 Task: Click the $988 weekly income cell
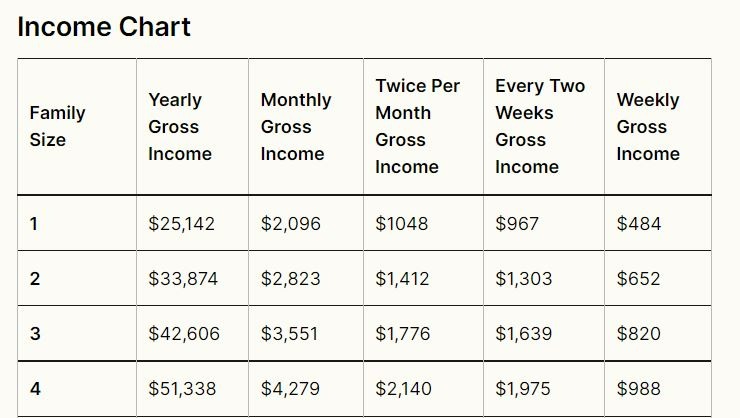click(639, 389)
